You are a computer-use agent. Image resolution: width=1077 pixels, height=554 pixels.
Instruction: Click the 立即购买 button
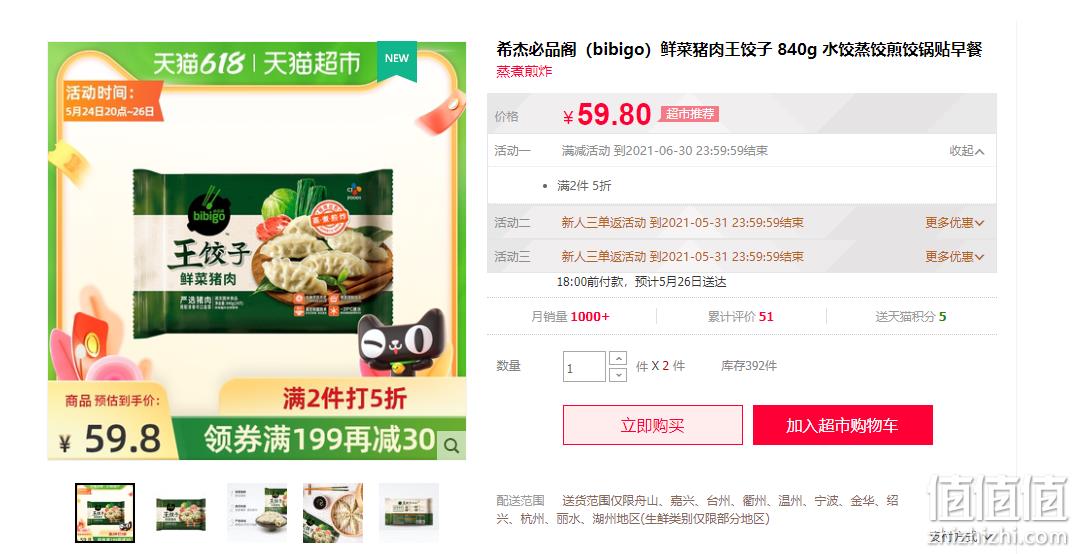(653, 425)
